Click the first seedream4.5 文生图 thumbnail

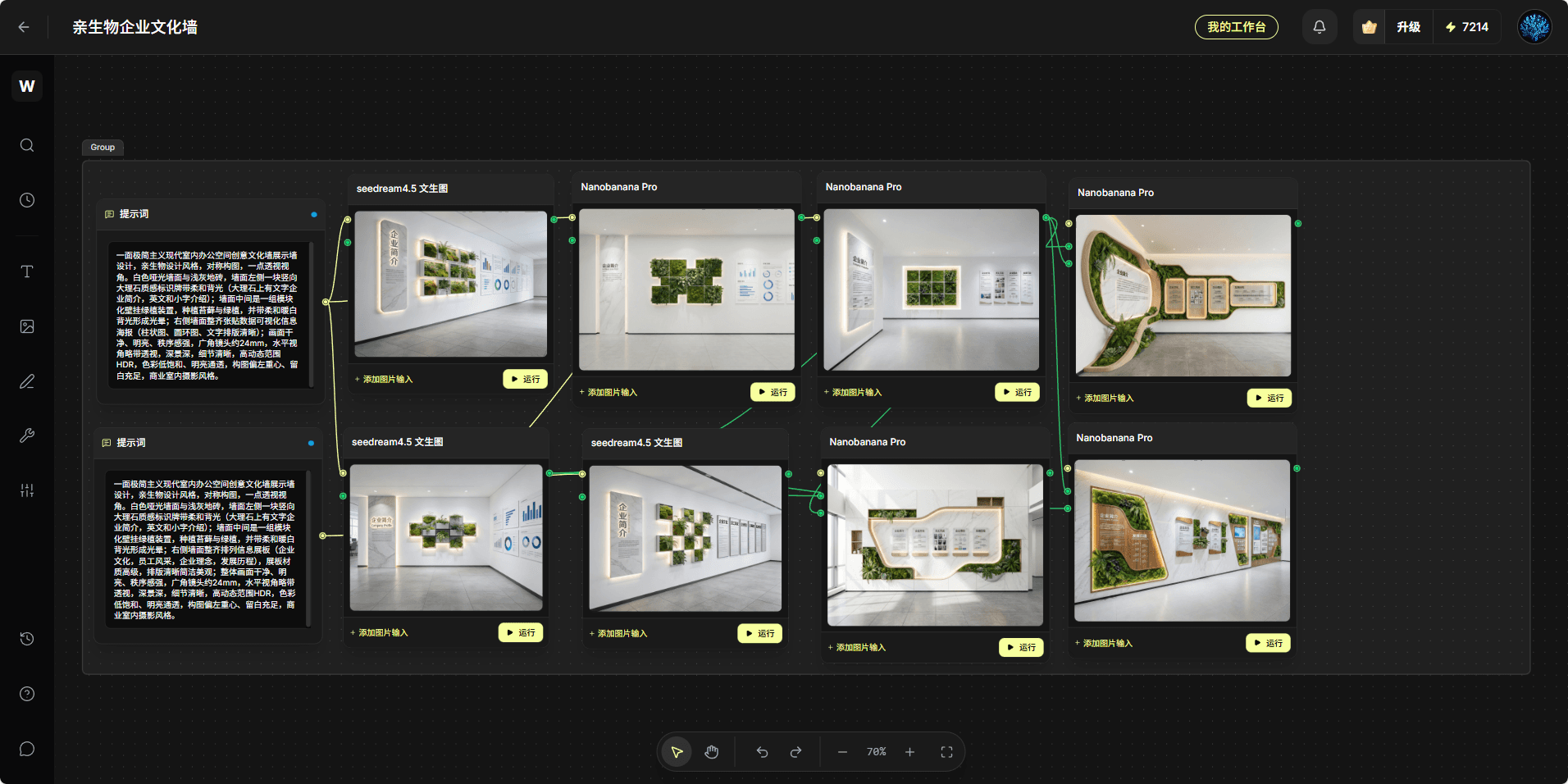[450, 284]
